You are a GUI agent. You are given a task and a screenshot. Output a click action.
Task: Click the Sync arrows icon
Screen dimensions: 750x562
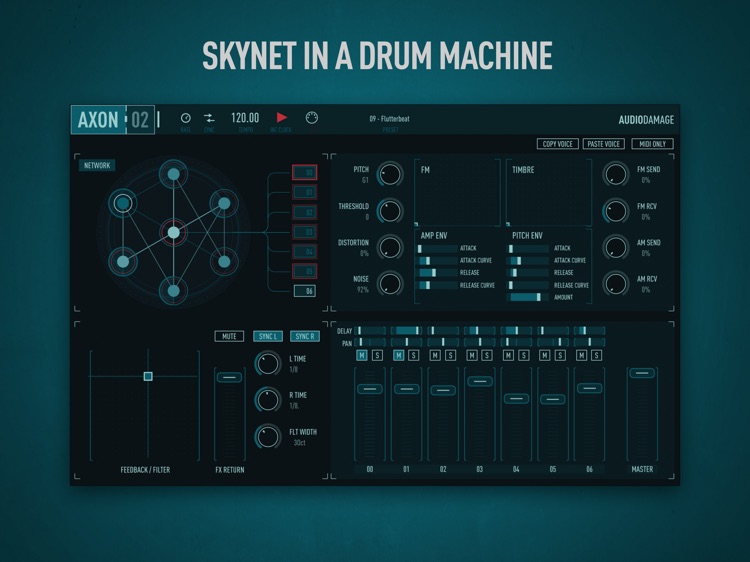click(x=209, y=118)
